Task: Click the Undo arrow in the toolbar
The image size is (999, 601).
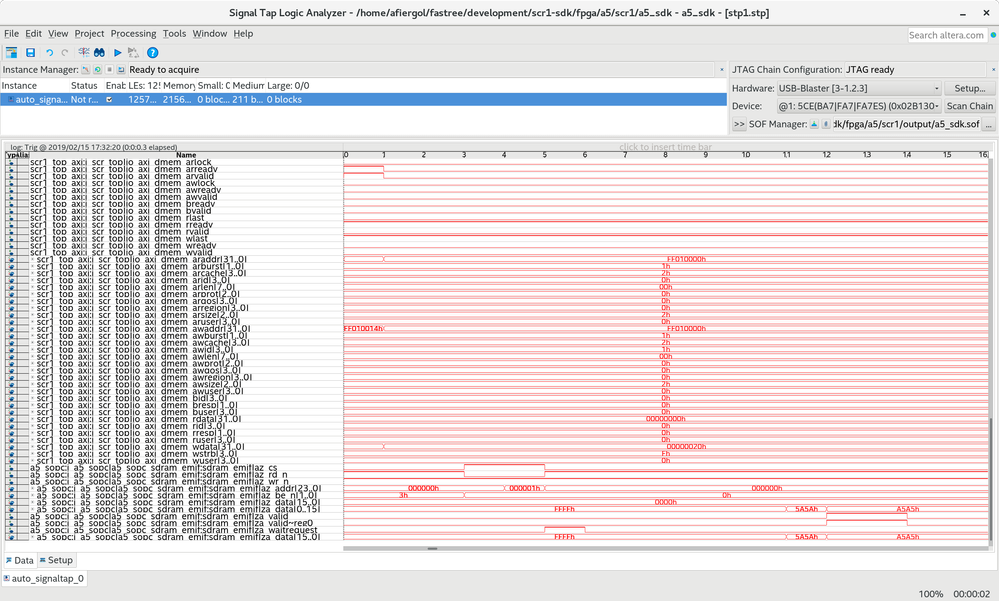Action: (x=49, y=52)
